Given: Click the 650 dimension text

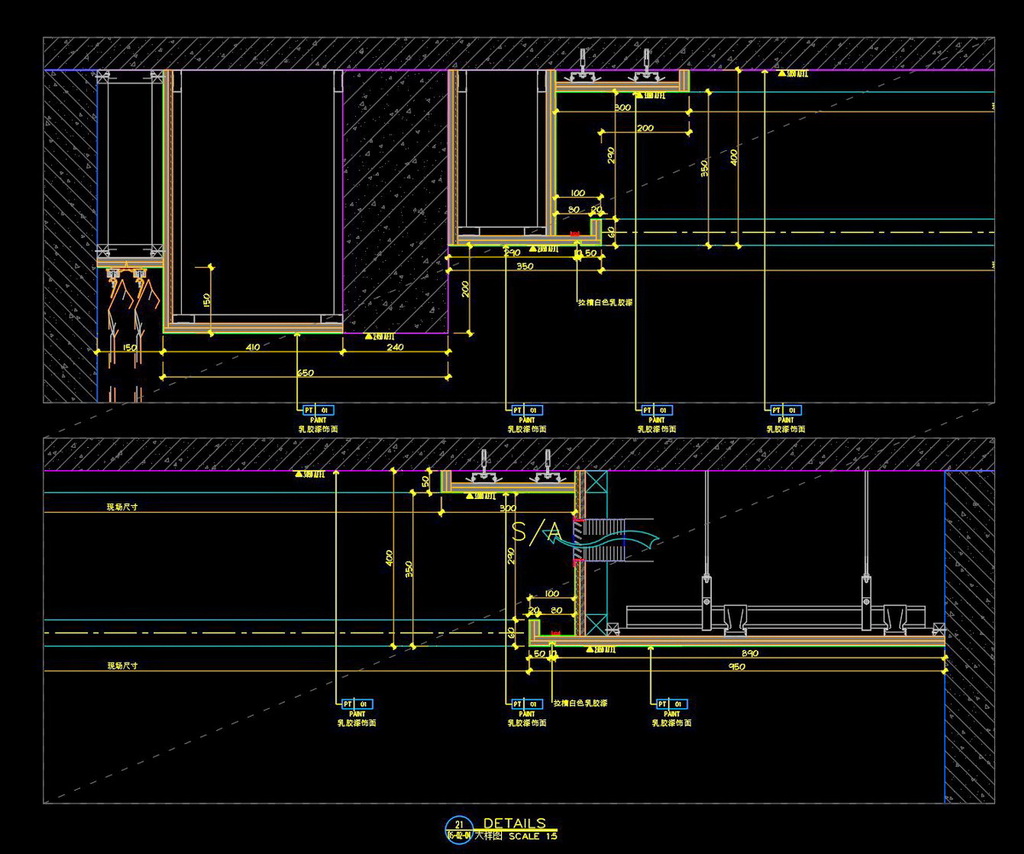Looking at the screenshot, I should click(x=305, y=373).
